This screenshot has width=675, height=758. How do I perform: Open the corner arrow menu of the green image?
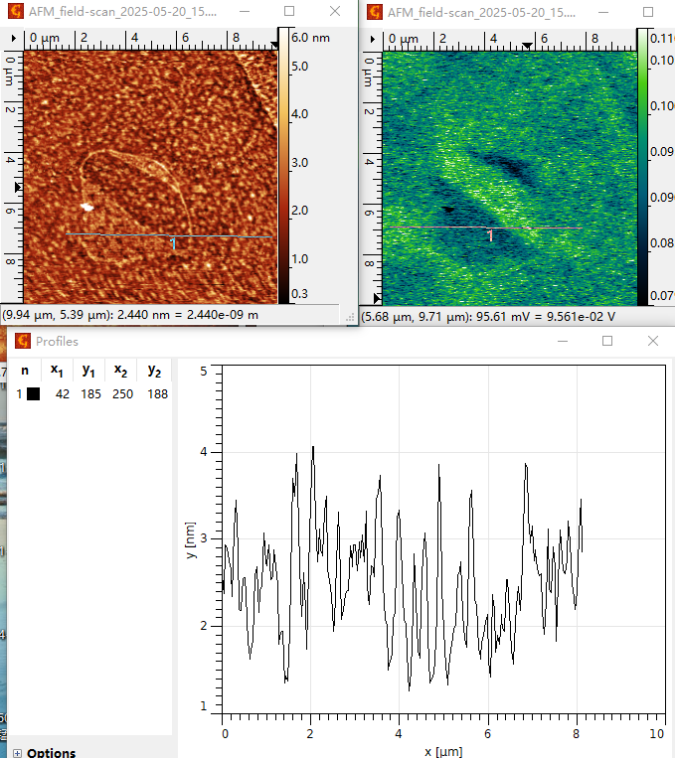tap(374, 38)
